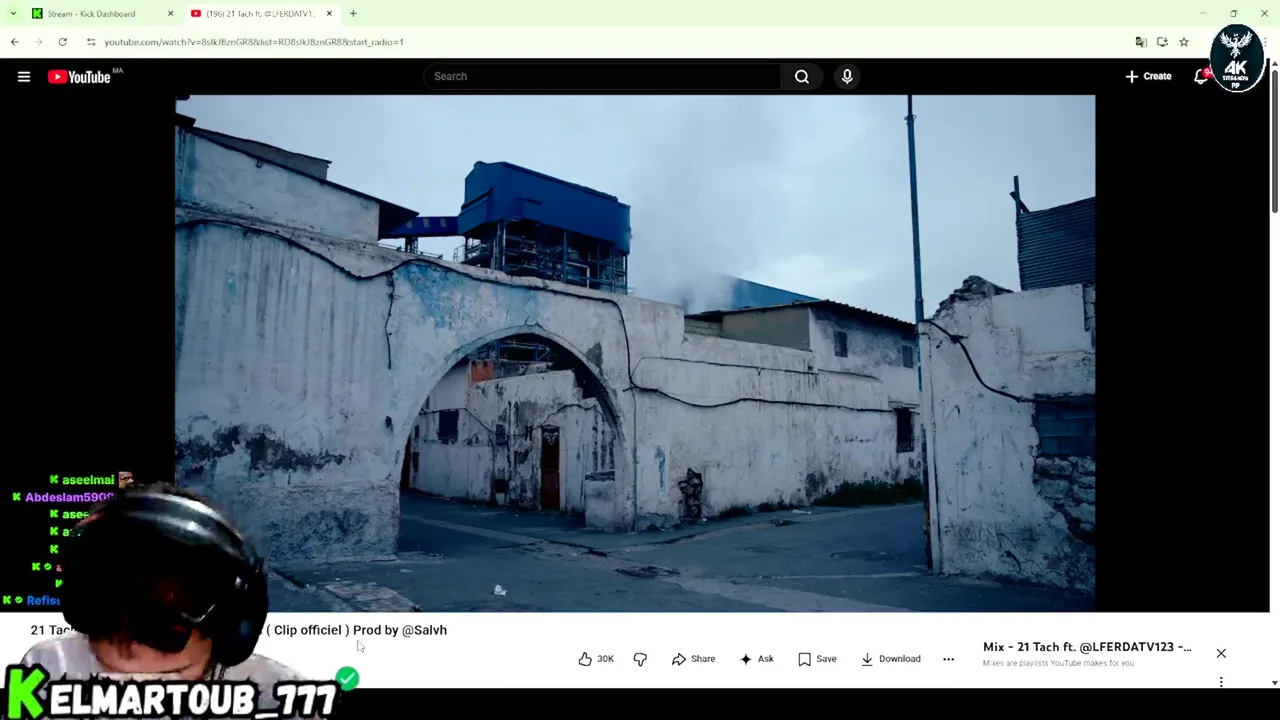Click the install/cast icon in address bar
This screenshot has width=1280, height=720.
coord(1162,42)
